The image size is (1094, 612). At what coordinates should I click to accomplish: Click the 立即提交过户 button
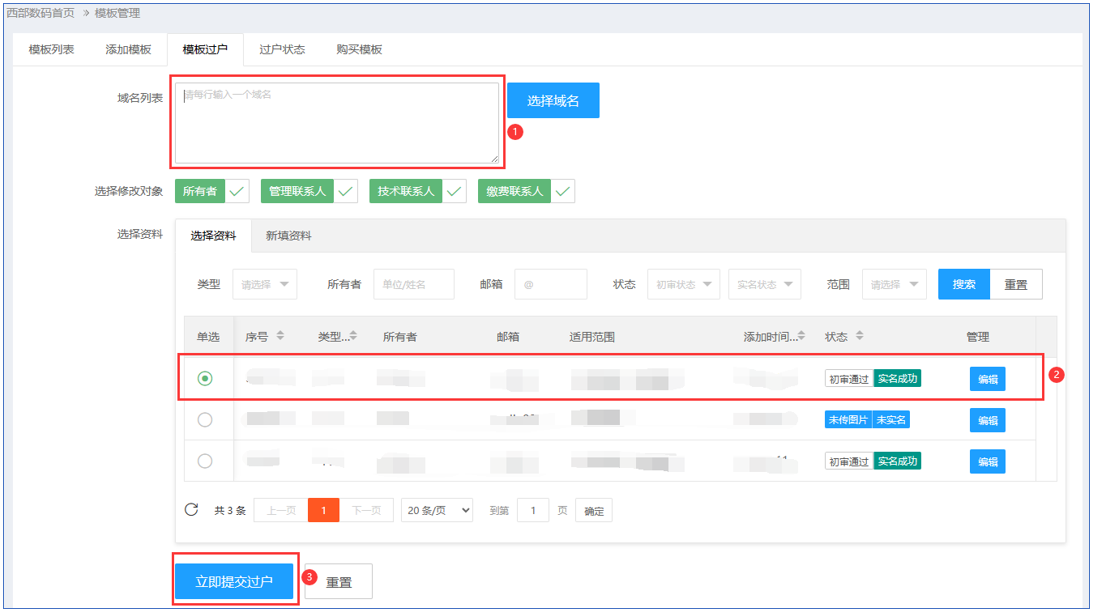coord(234,581)
